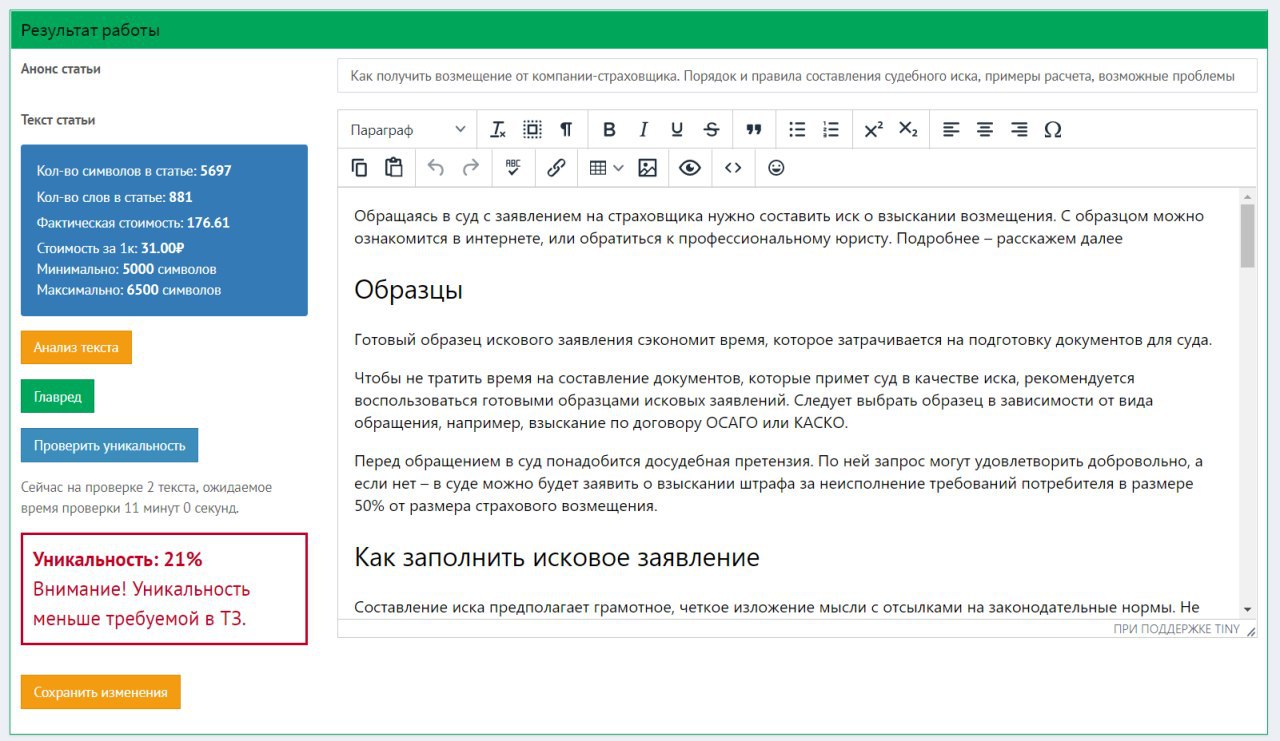Create a bulleted list
This screenshot has height=741, width=1280.
[797, 129]
